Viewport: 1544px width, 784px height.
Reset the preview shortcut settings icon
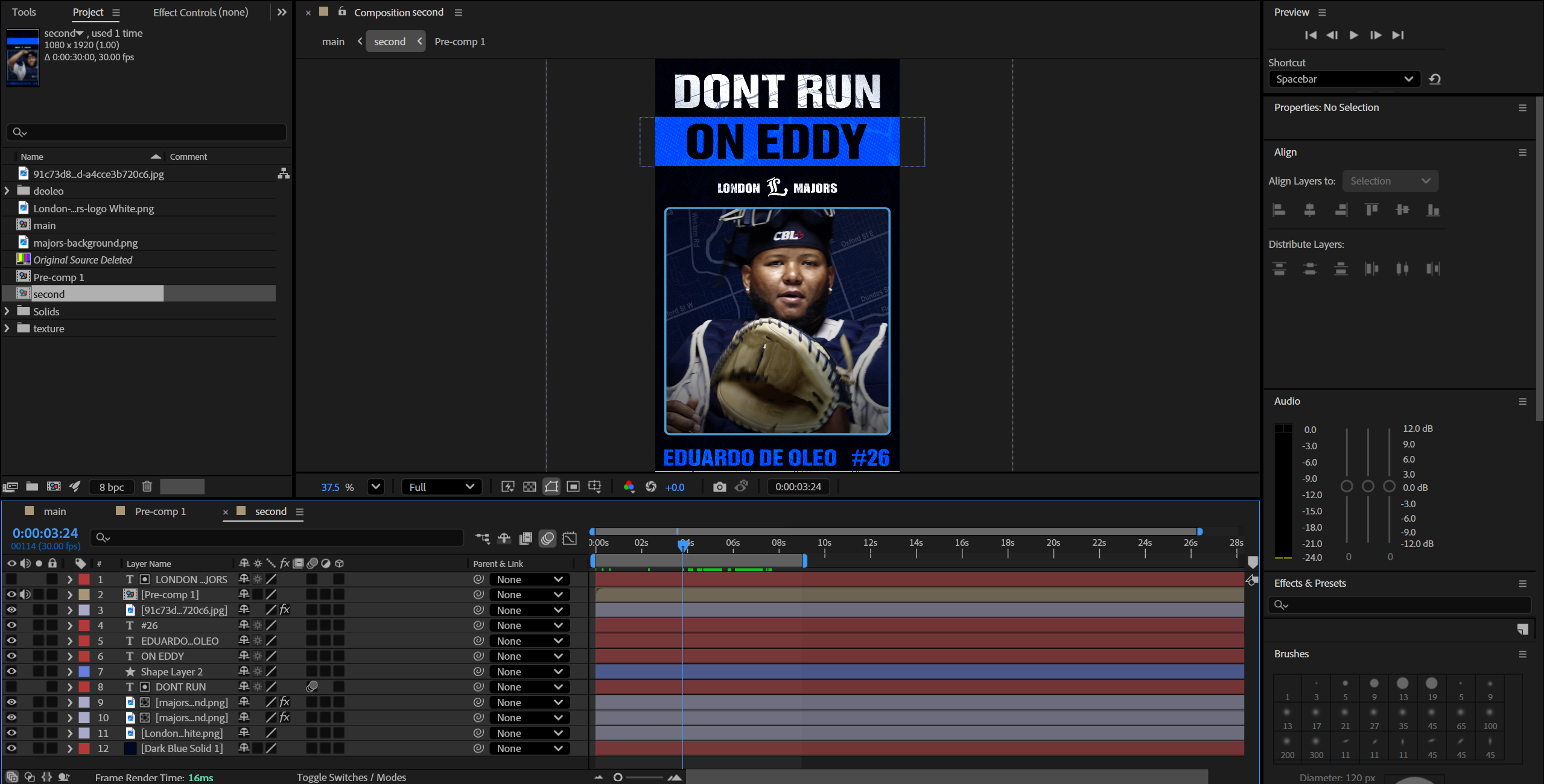[x=1435, y=79]
